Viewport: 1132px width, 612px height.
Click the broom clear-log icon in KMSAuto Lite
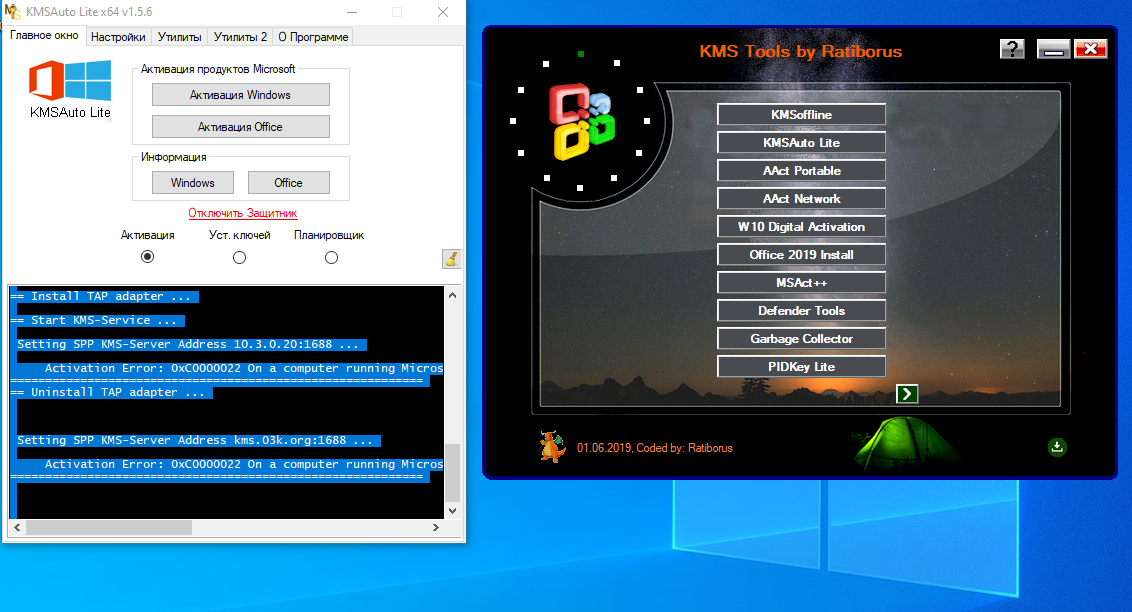[x=451, y=258]
